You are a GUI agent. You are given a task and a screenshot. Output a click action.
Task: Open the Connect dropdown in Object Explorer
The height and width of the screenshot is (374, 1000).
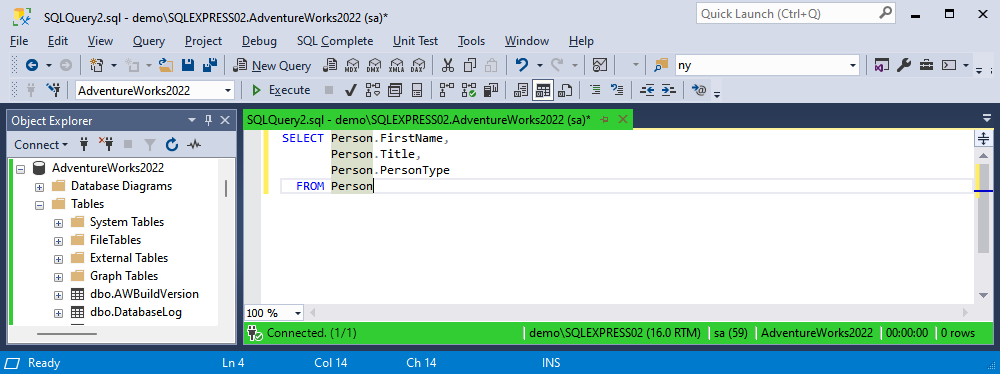click(41, 145)
